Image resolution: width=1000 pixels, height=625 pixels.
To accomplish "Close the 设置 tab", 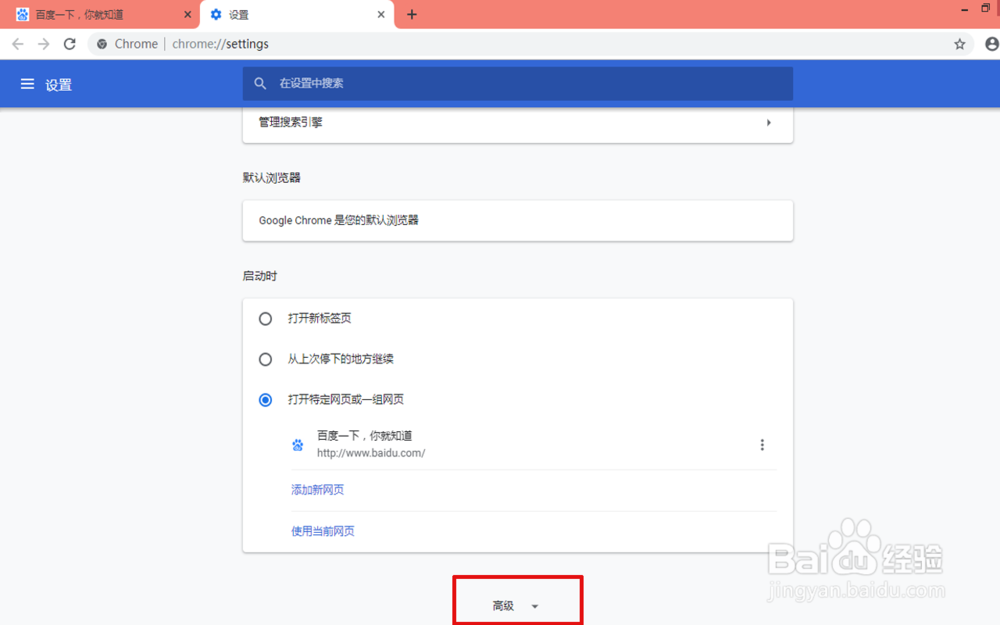I will [381, 15].
